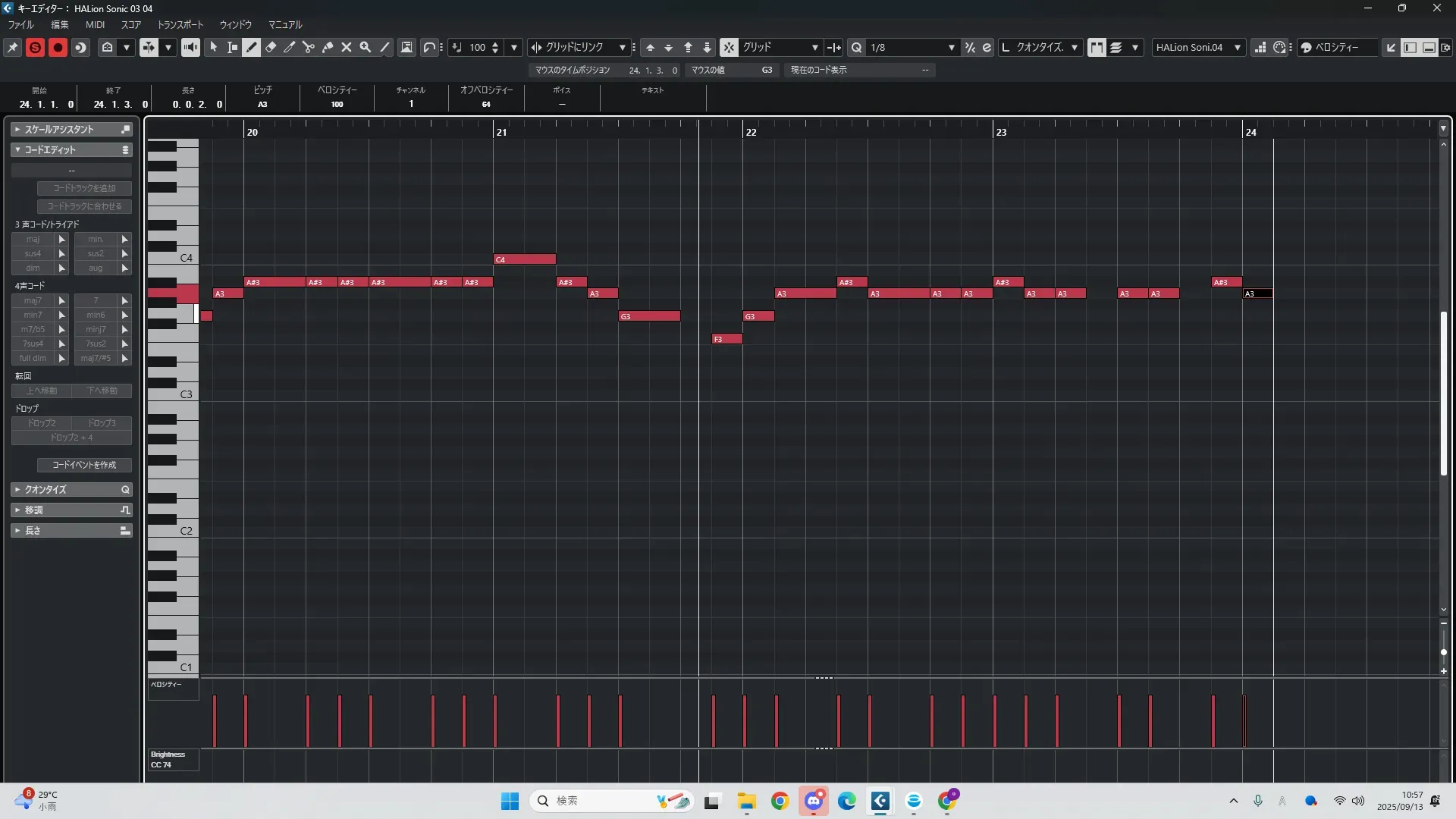Click the コードイベントを作成 button
Viewport: 1456px width, 819px height.
[84, 465]
